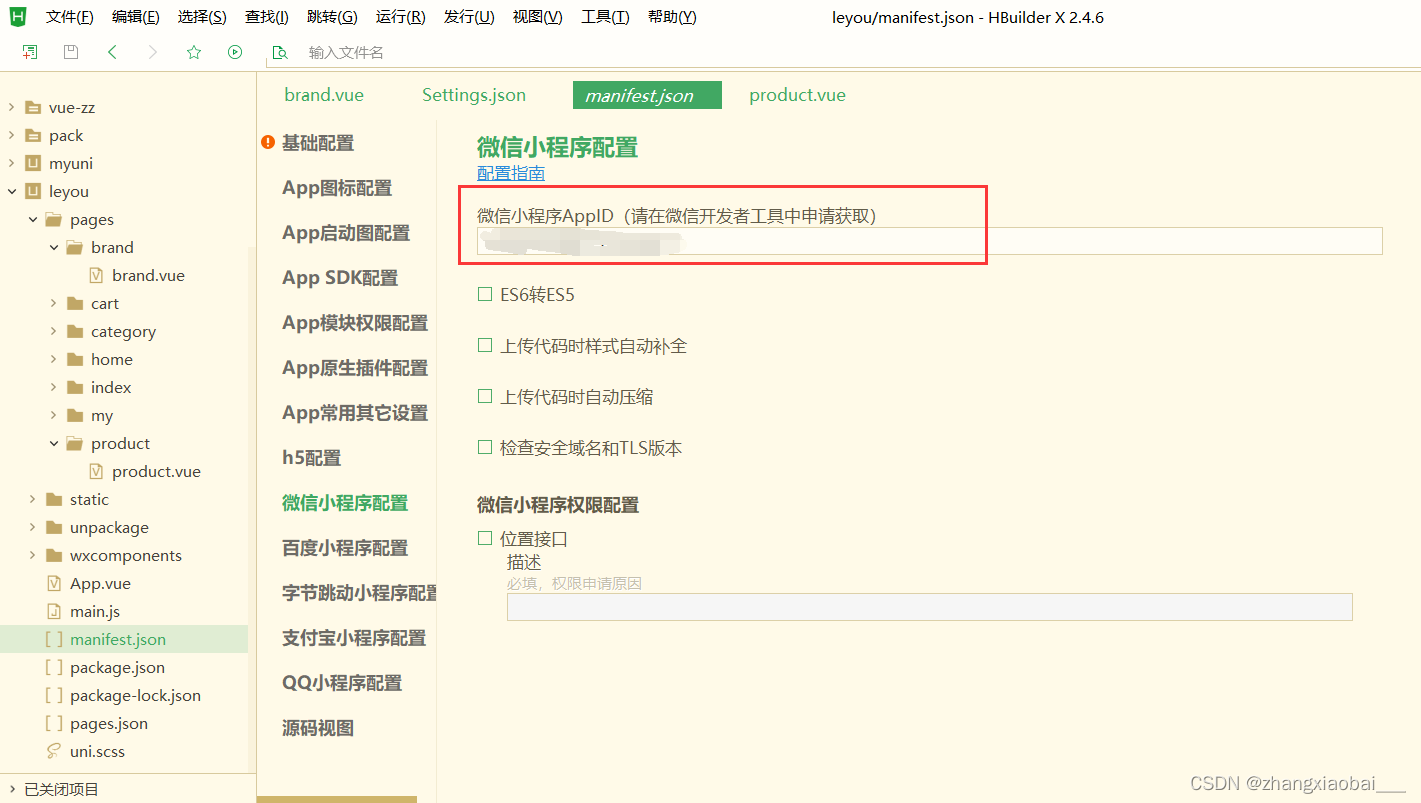Viewport: 1421px width, 803px height.
Task: Enable the 位置接口 permission checkbox
Action: point(485,538)
